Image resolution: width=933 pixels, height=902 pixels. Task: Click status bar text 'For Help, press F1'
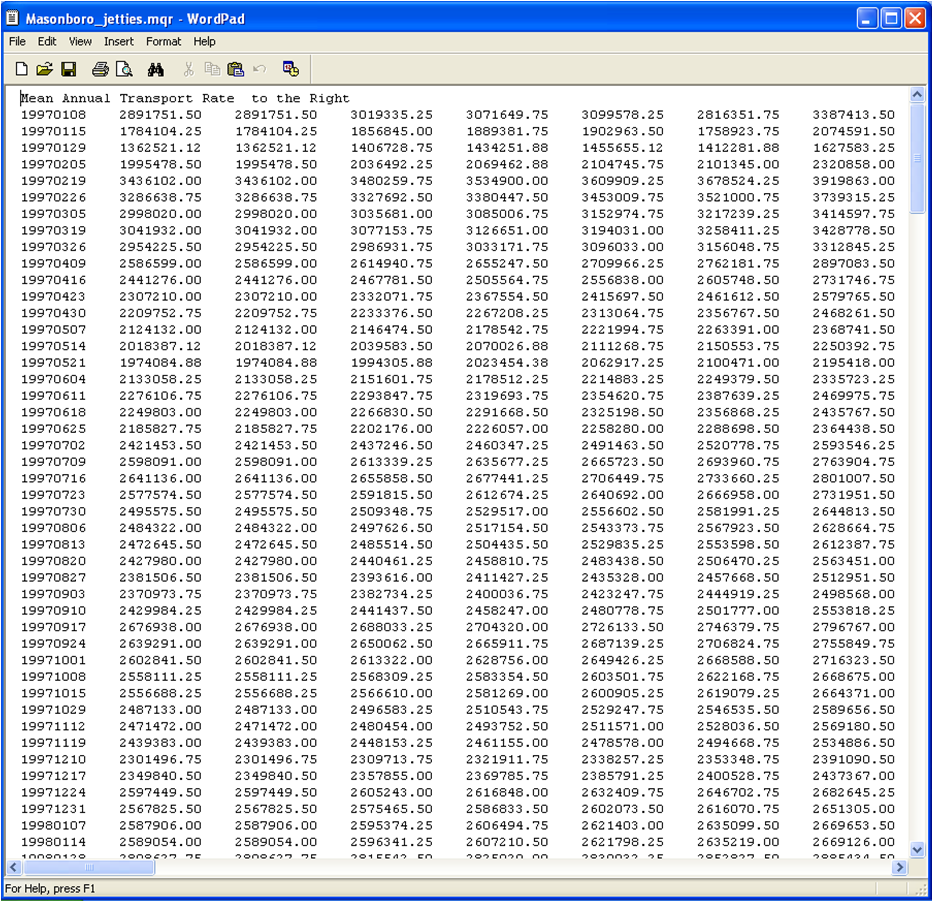click(50, 888)
